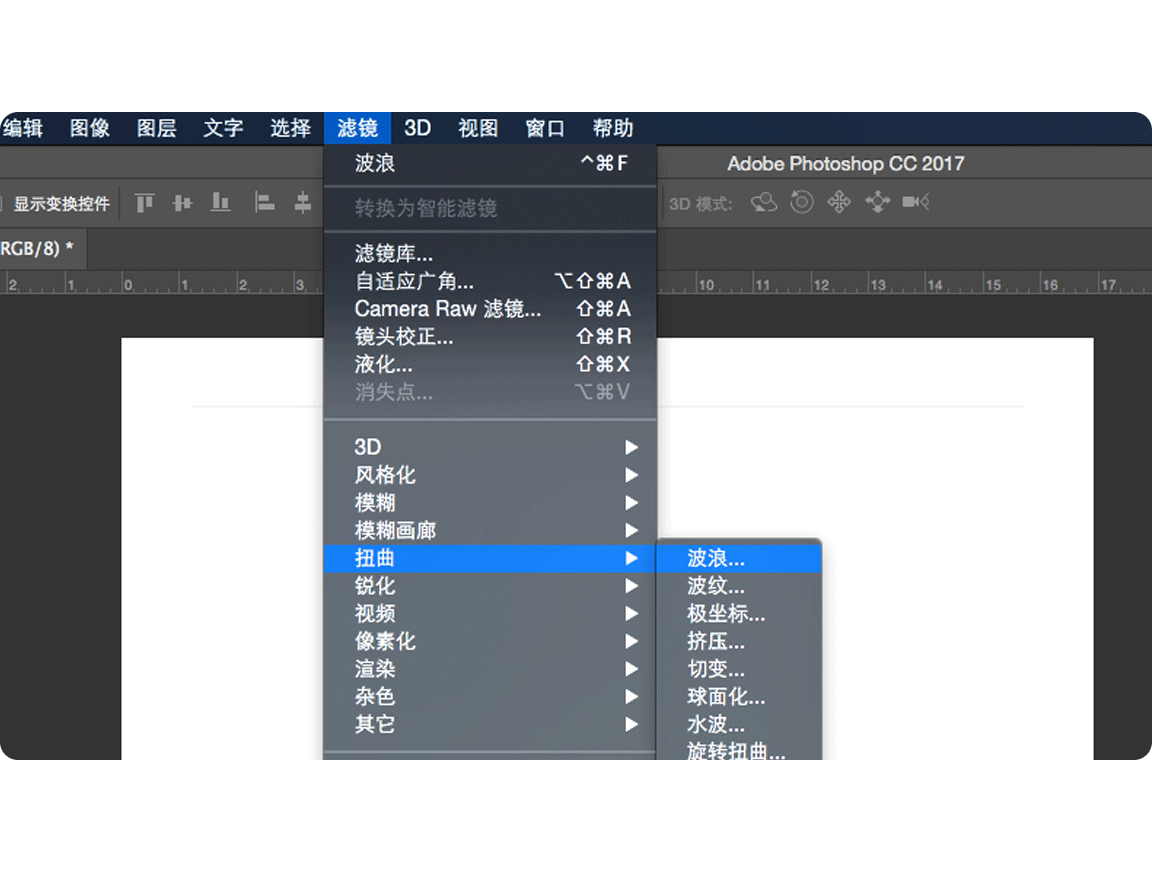The width and height of the screenshot is (1152, 872).
Task: Apply last filter 波浪 at menu top
Action: point(490,163)
